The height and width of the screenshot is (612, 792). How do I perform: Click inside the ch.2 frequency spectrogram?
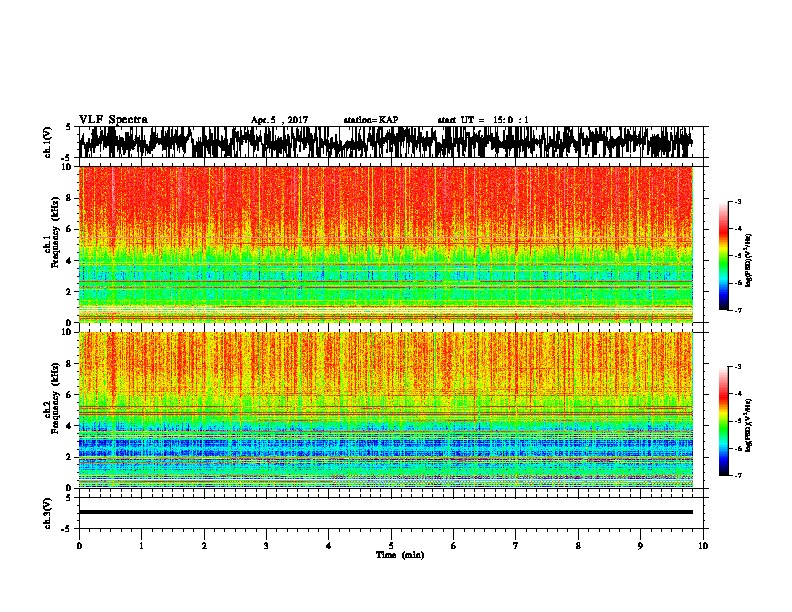(385, 410)
